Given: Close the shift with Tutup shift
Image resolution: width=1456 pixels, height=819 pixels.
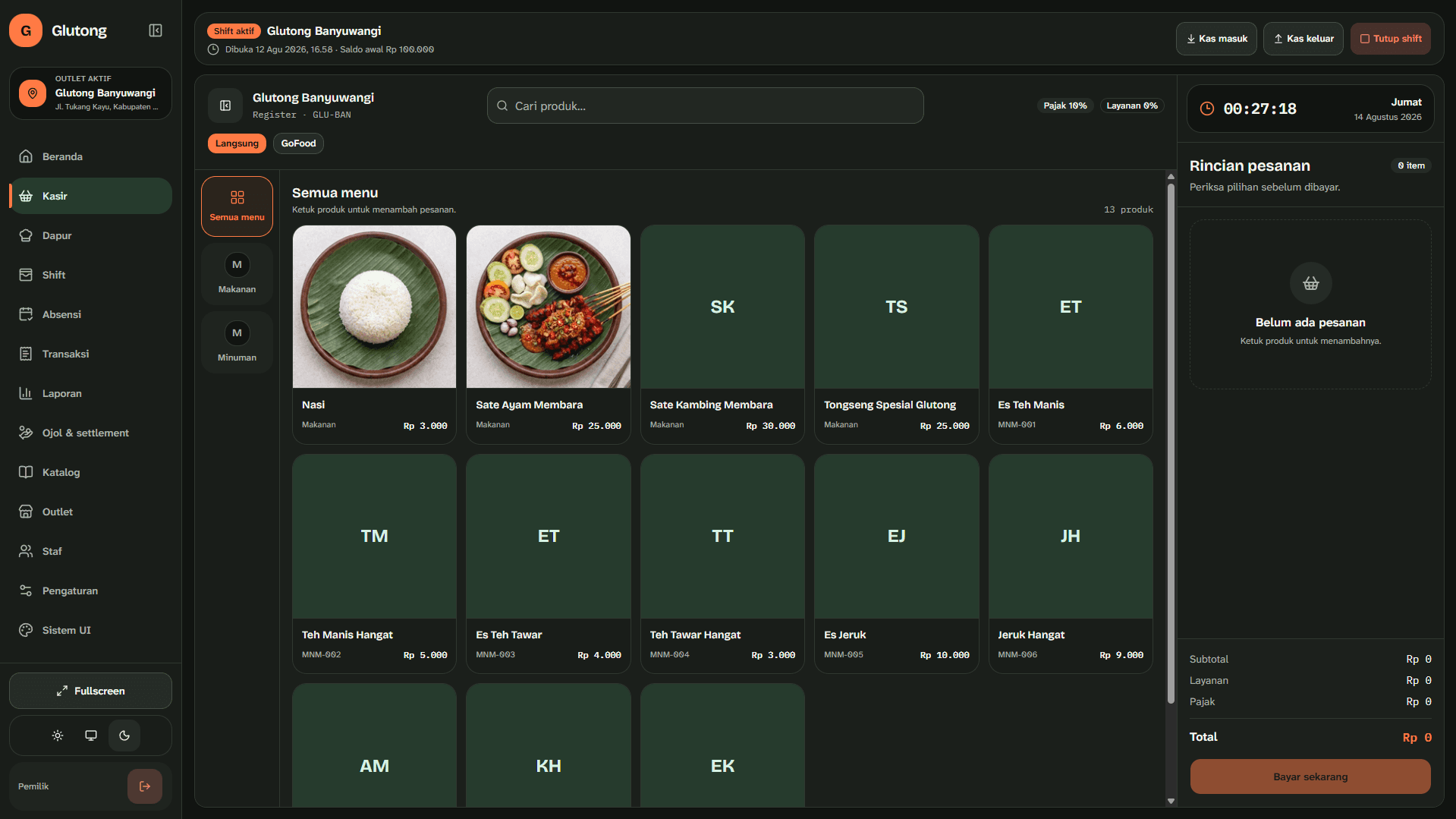Looking at the screenshot, I should click(x=1391, y=39).
